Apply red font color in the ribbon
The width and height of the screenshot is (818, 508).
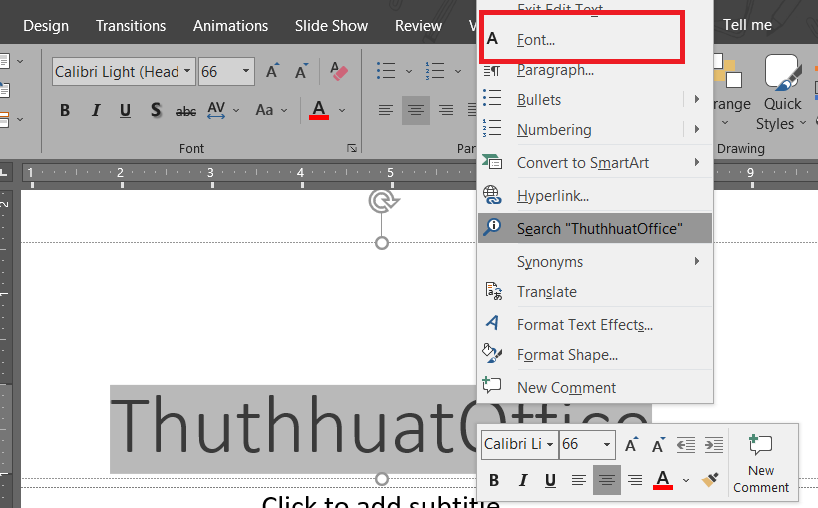pyautogui.click(x=319, y=110)
